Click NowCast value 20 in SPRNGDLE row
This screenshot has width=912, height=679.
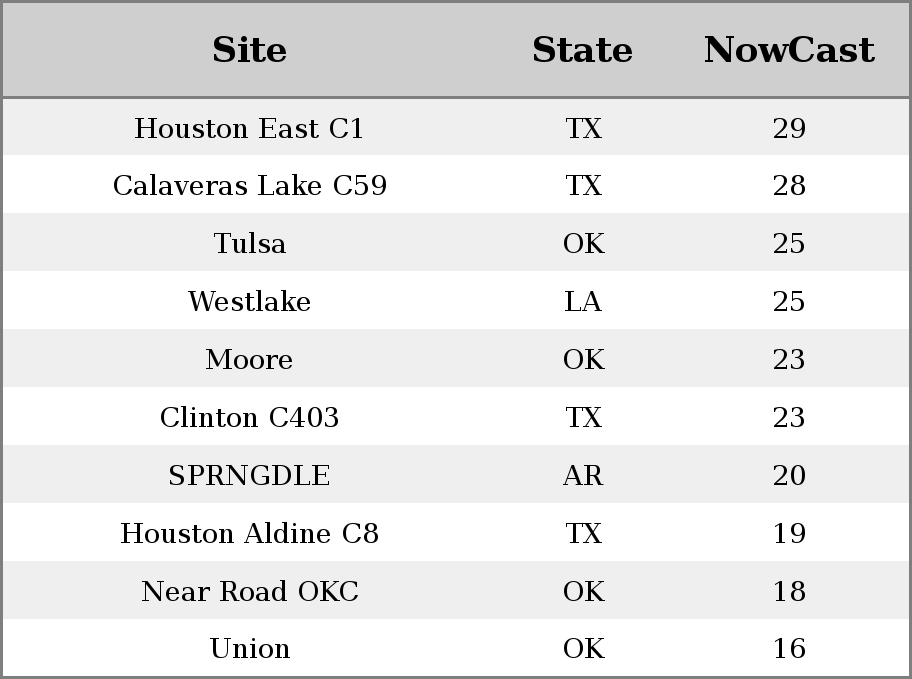(x=789, y=475)
